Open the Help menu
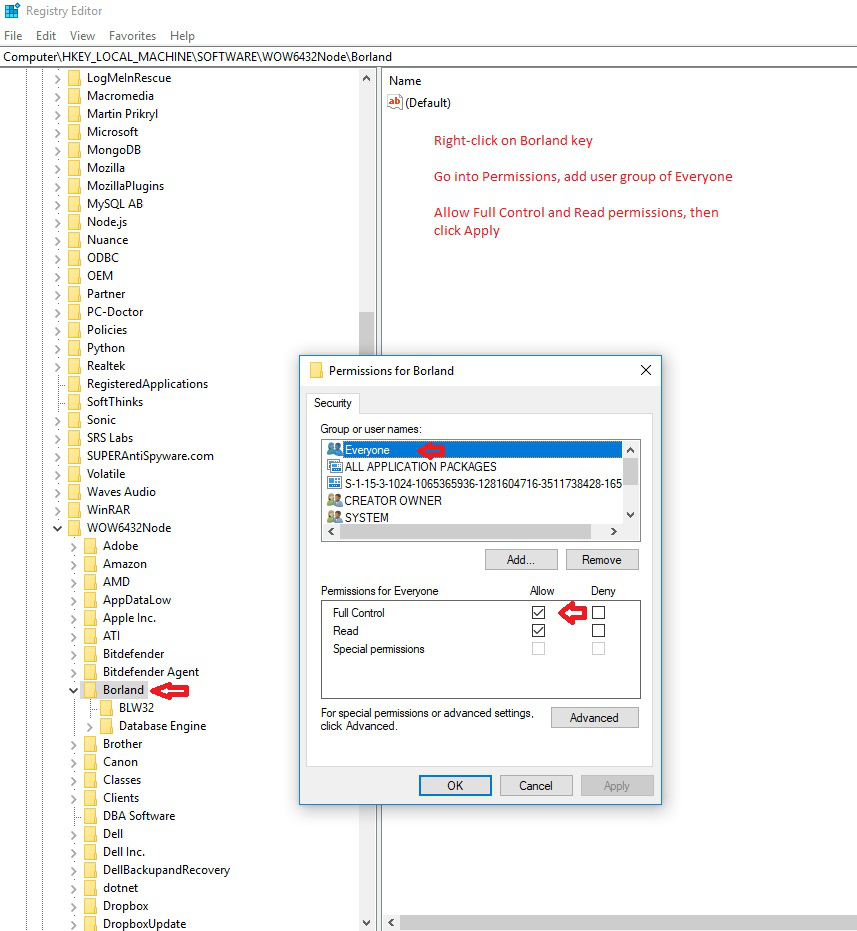The height and width of the screenshot is (931, 857). (x=182, y=36)
